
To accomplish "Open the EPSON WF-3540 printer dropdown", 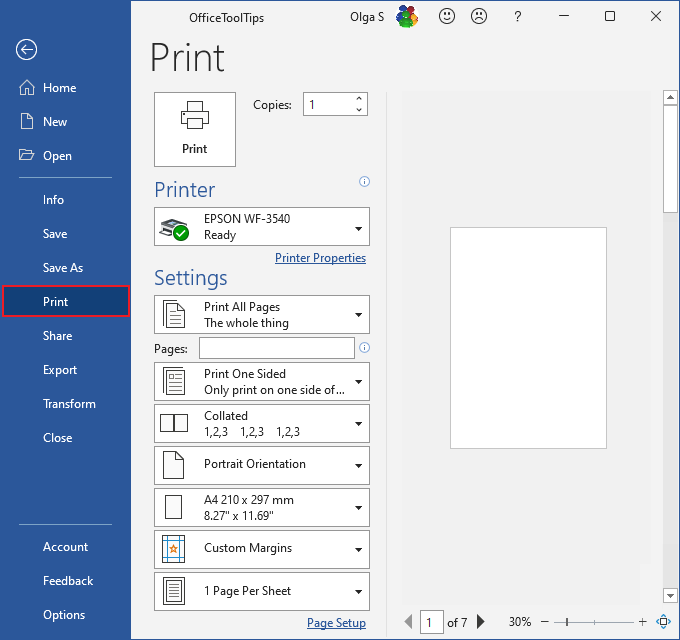I will coord(262,226).
